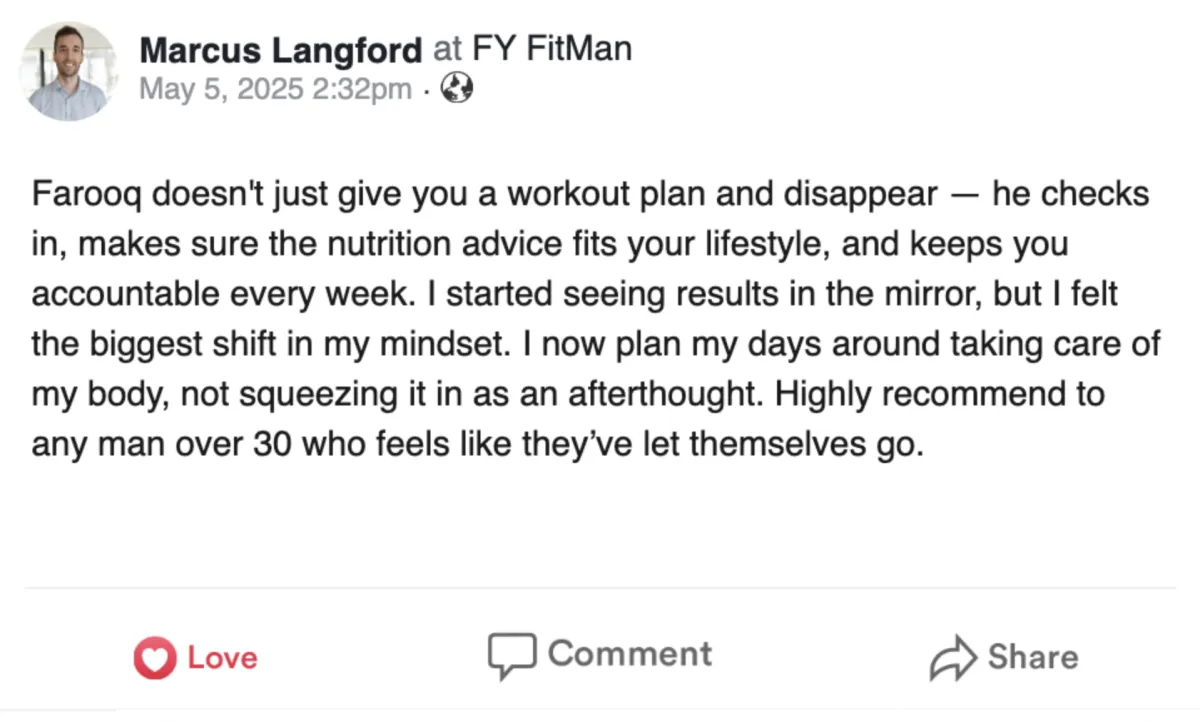Click the Love button label
This screenshot has width=1200, height=722.
(x=222, y=658)
